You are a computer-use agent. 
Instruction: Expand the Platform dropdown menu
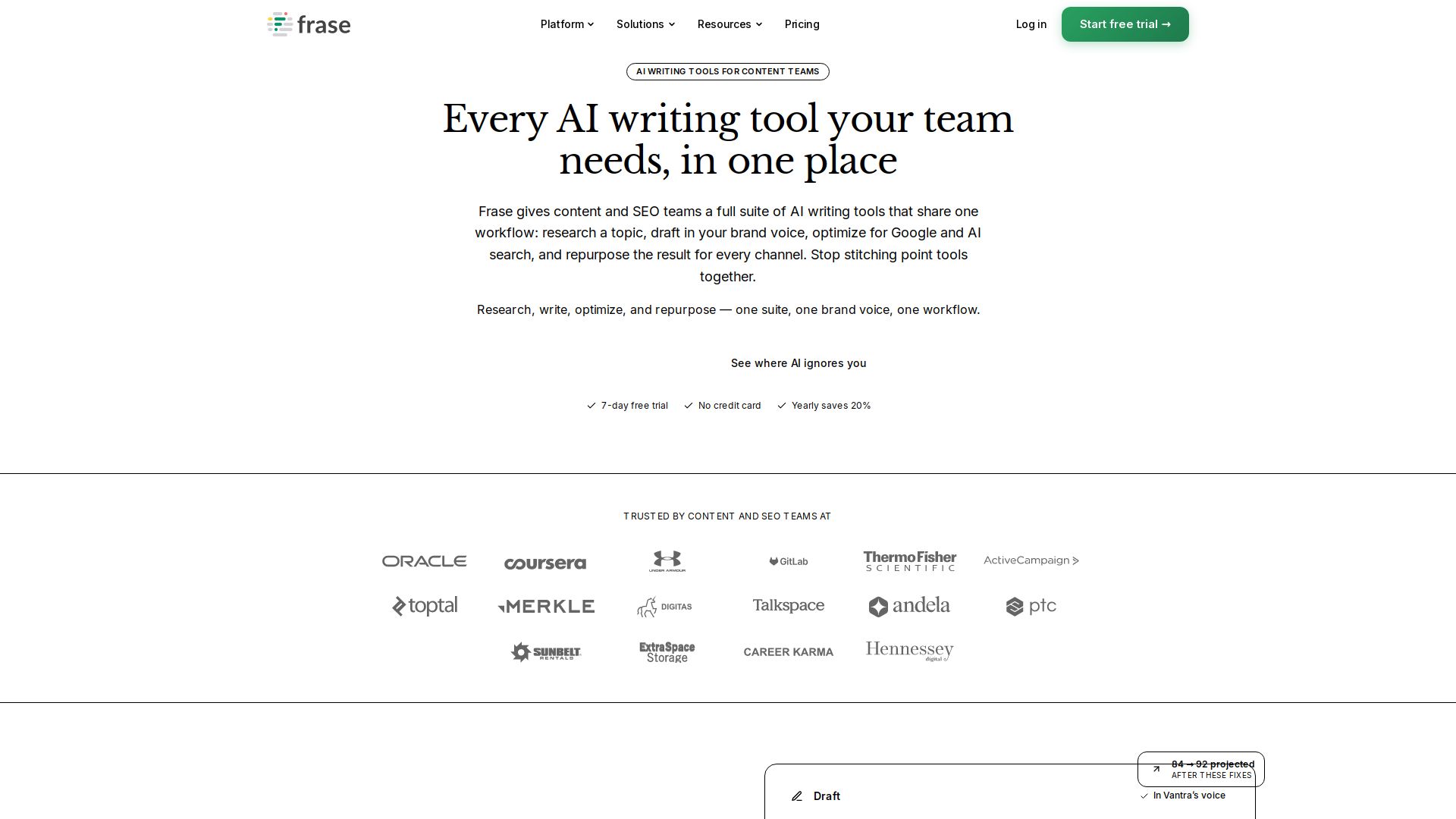pyautogui.click(x=567, y=24)
